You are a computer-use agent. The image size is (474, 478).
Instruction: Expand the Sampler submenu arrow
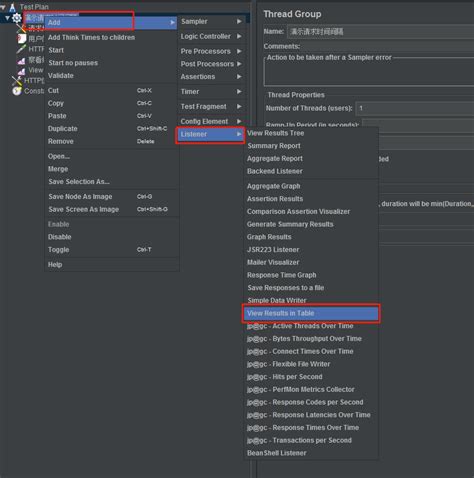(239, 21)
